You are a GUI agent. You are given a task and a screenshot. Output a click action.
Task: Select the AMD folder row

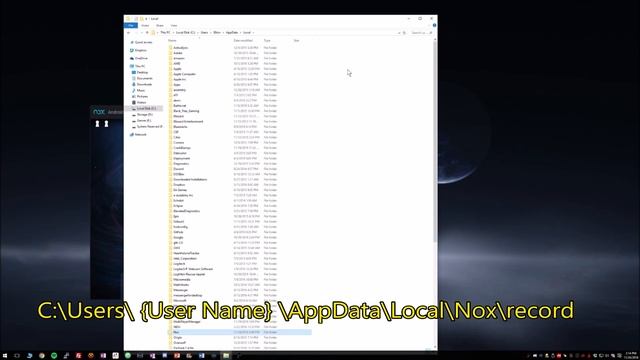[240, 64]
